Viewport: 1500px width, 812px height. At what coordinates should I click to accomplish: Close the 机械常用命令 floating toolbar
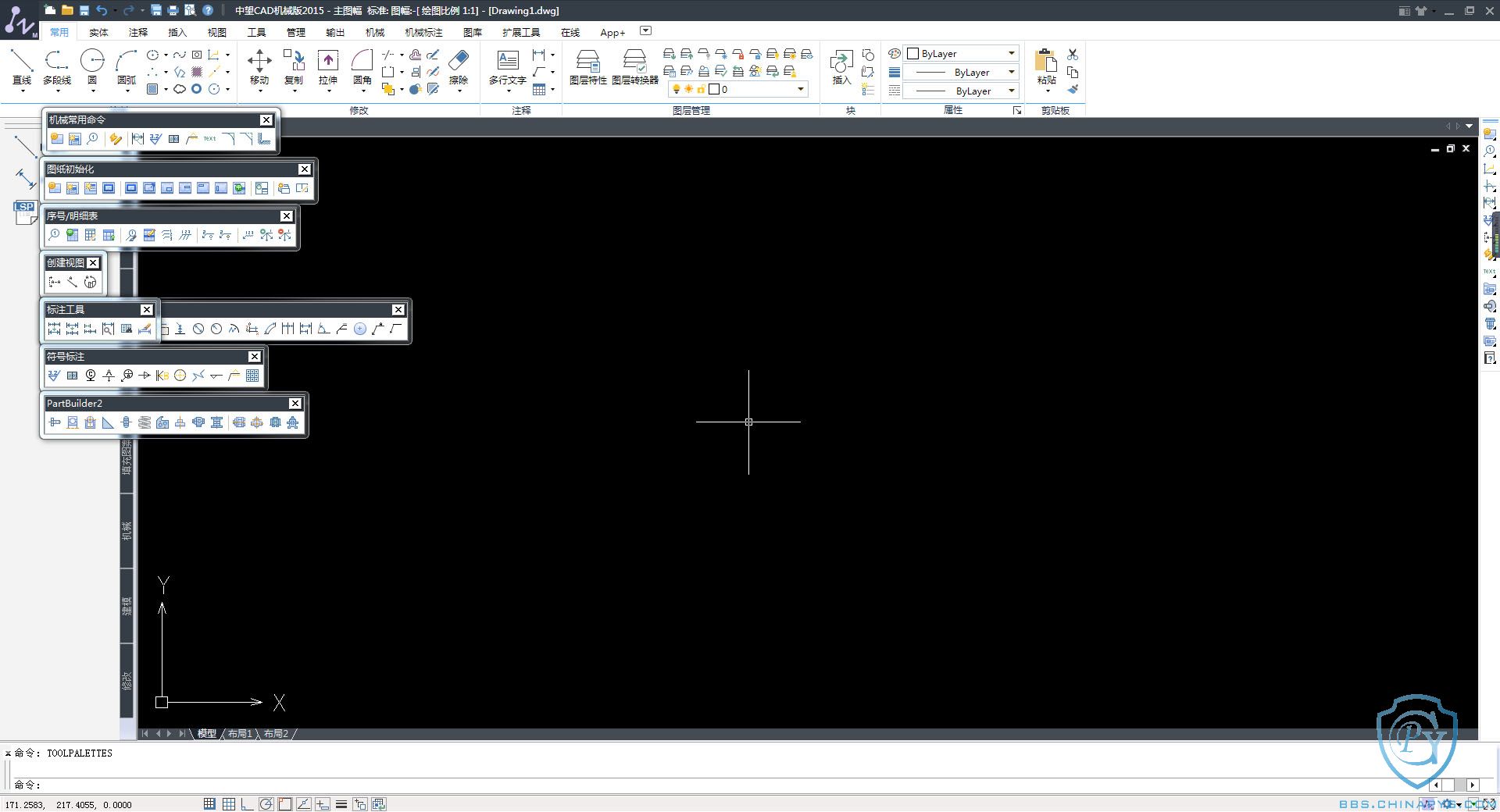pyautogui.click(x=266, y=119)
